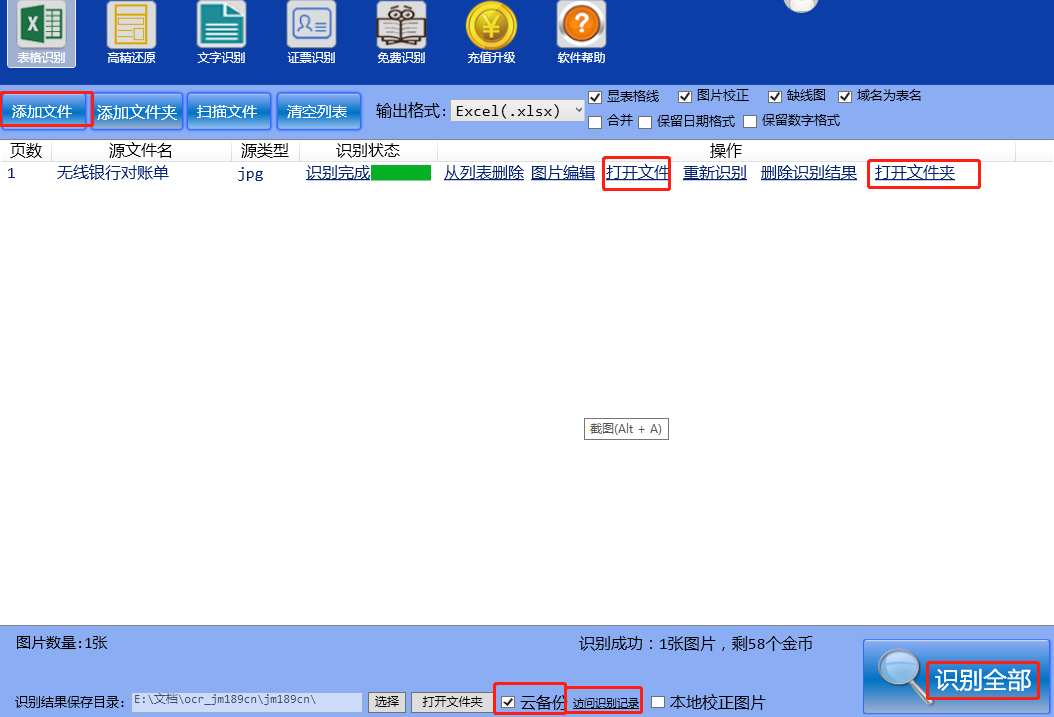Enable the 本地校正图片 checkbox

pyautogui.click(x=658, y=702)
